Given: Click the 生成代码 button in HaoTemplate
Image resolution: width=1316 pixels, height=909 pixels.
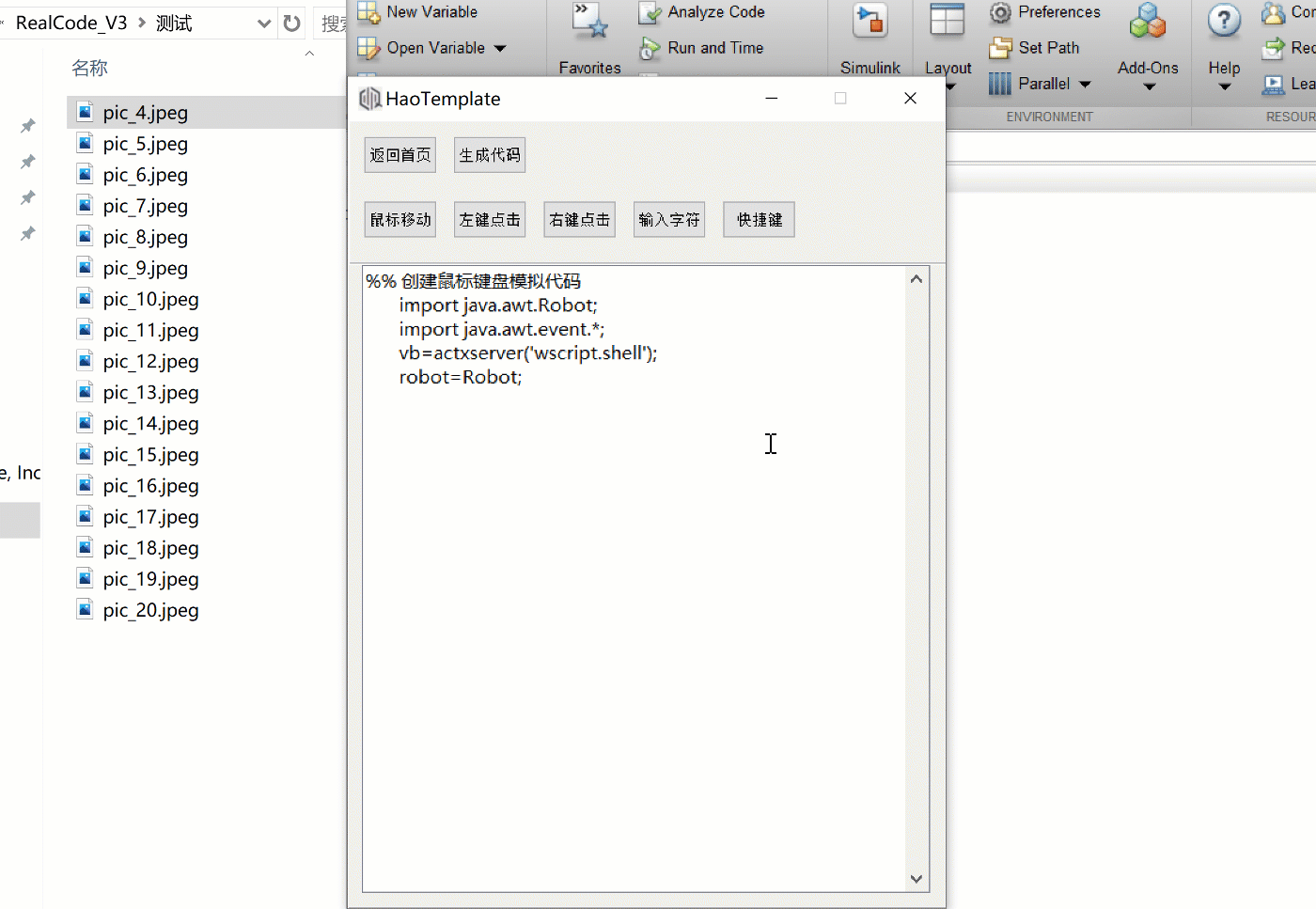Looking at the screenshot, I should tap(489, 153).
